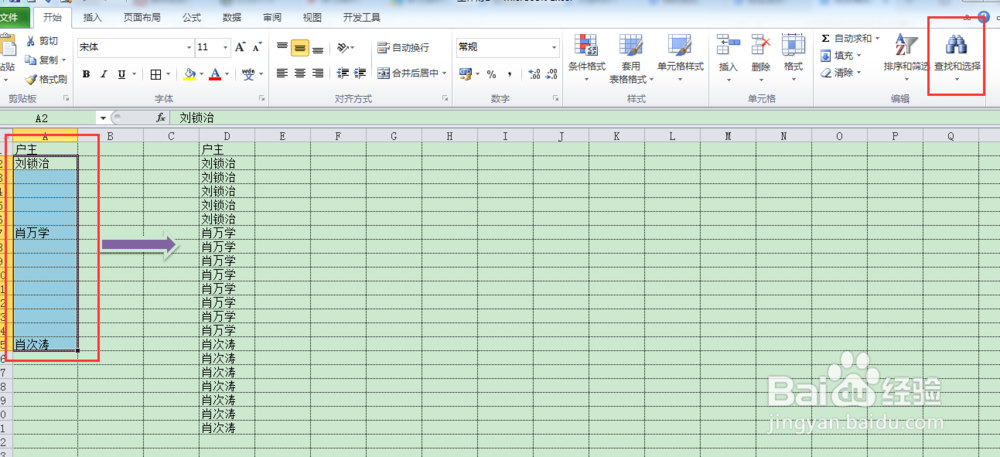
Task: Switch to the Review (审阅) tab
Action: tap(272, 18)
